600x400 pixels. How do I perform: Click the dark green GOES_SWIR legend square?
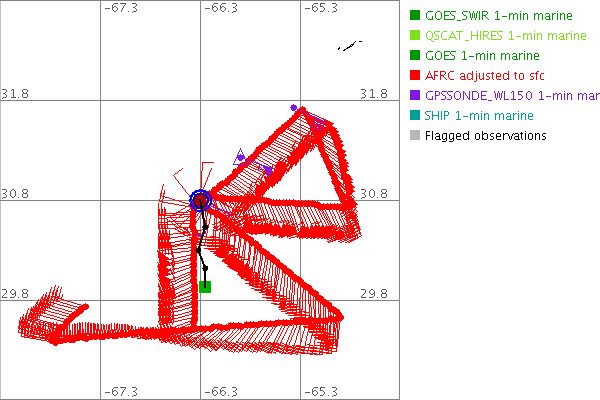click(415, 16)
